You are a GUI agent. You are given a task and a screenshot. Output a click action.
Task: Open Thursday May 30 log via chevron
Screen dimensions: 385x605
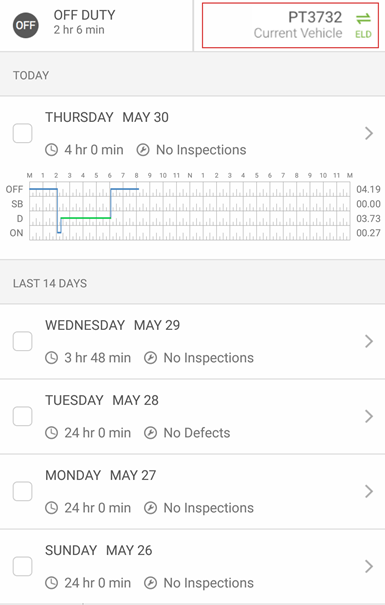point(369,133)
